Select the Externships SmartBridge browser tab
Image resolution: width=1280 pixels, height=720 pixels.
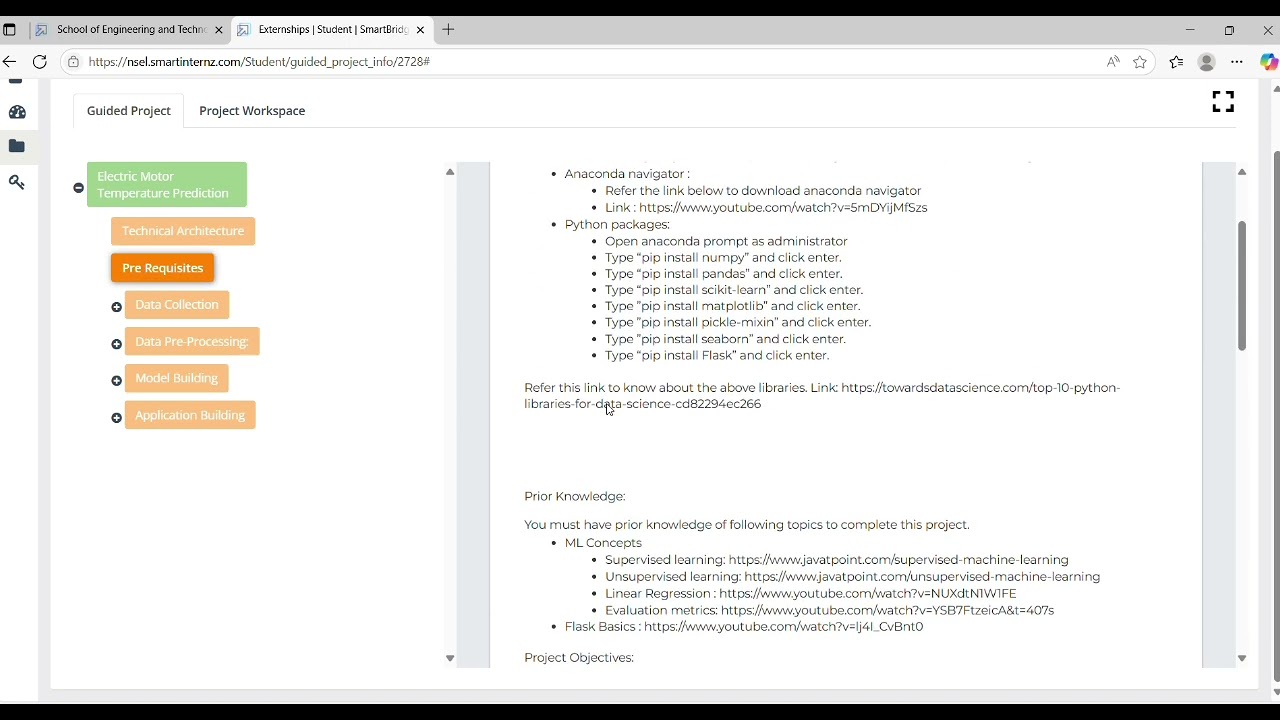330,30
